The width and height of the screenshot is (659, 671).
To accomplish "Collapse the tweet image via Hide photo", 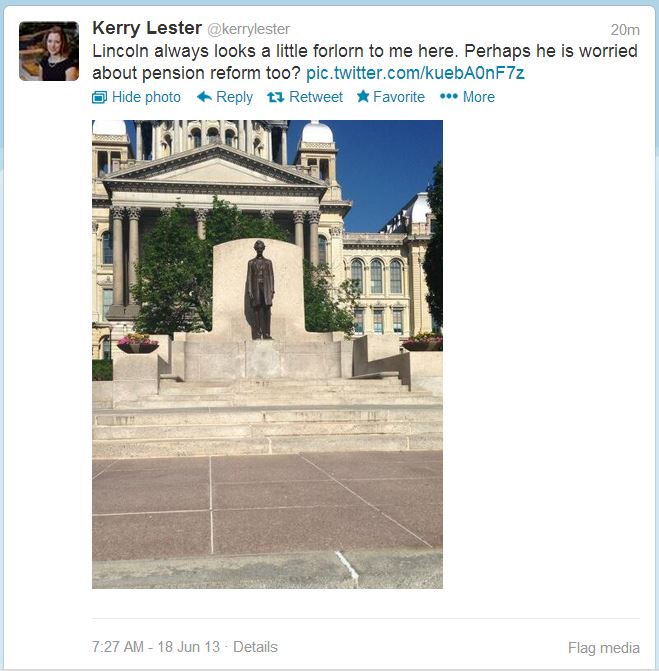I will click(137, 97).
